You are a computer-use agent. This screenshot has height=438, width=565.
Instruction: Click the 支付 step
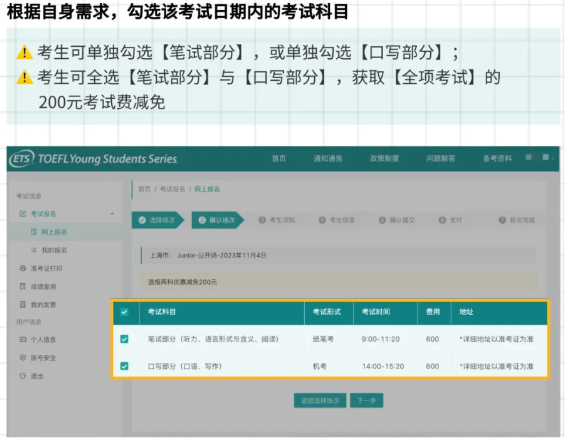click(x=450, y=220)
